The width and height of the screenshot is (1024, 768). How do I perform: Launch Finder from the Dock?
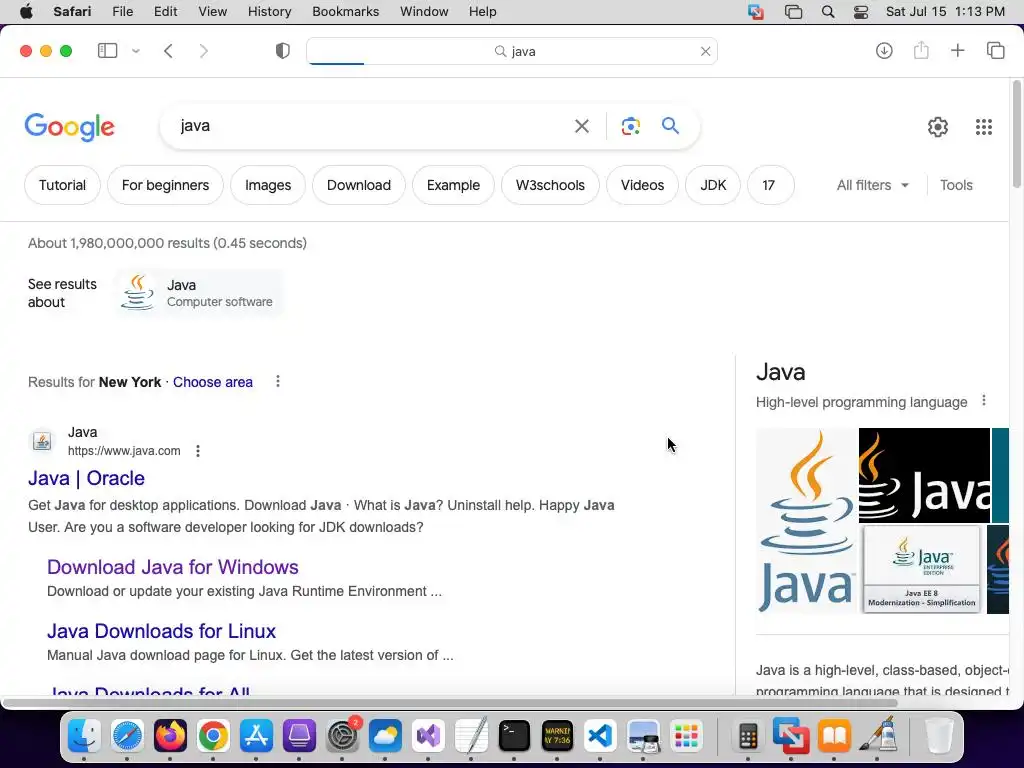(x=84, y=736)
